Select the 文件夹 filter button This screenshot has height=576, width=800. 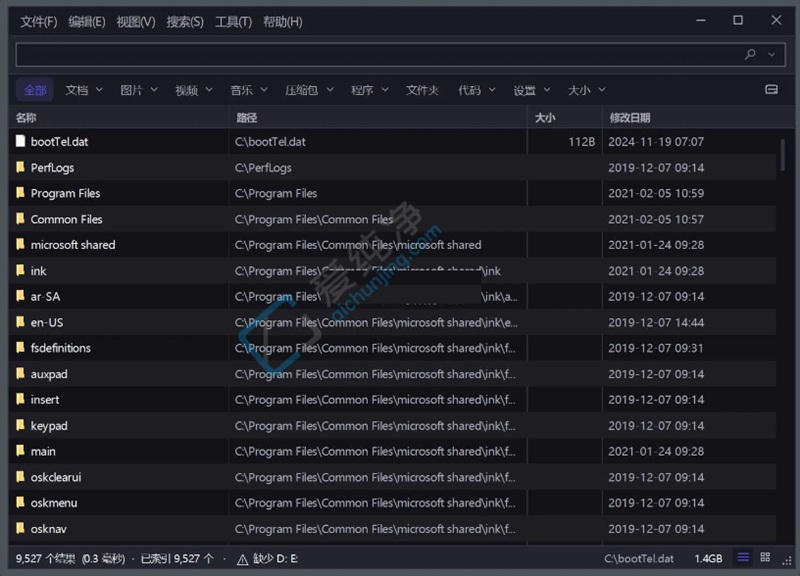pyautogui.click(x=422, y=90)
